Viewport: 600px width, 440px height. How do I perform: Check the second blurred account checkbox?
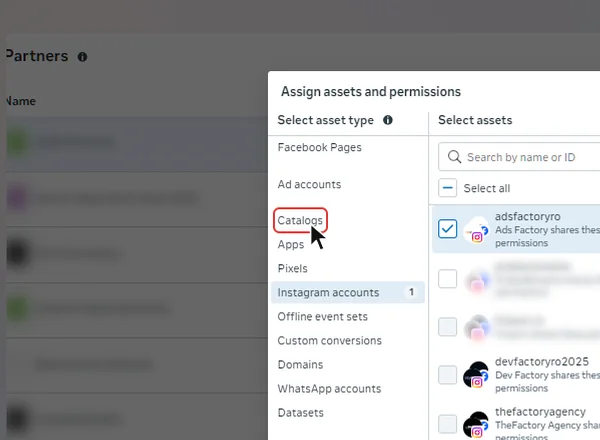click(447, 327)
